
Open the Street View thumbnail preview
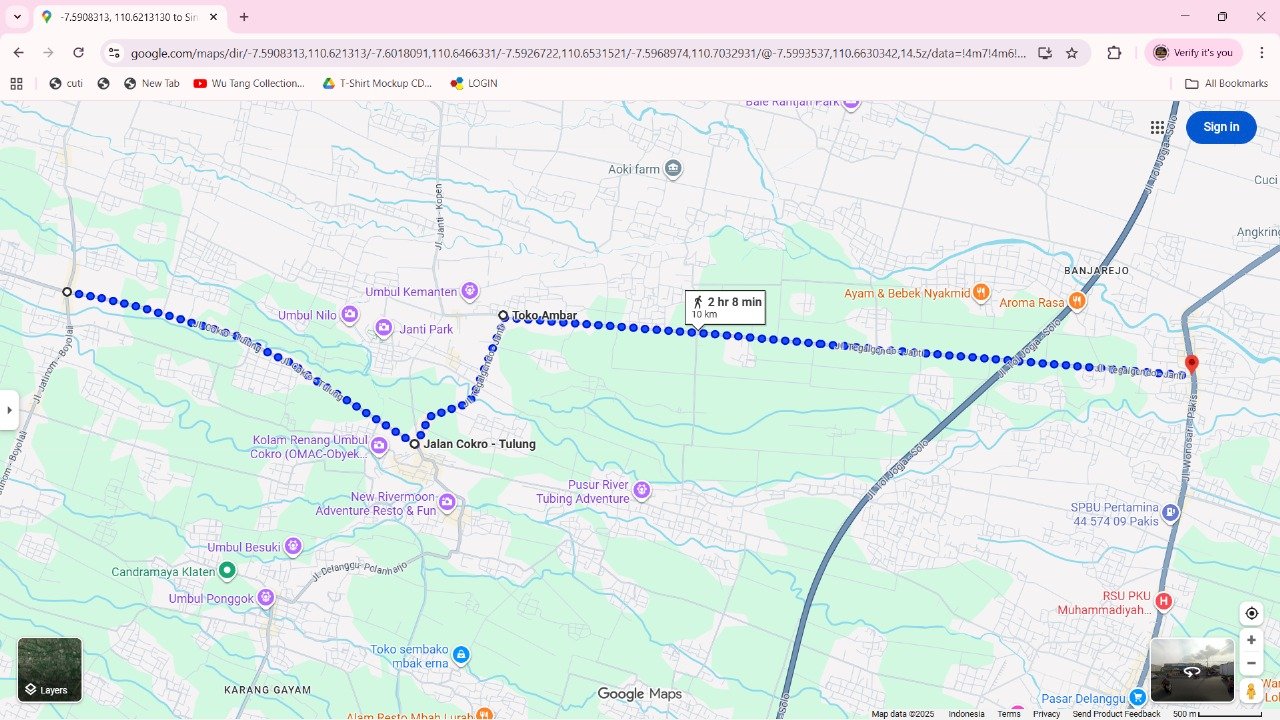(x=1191, y=670)
